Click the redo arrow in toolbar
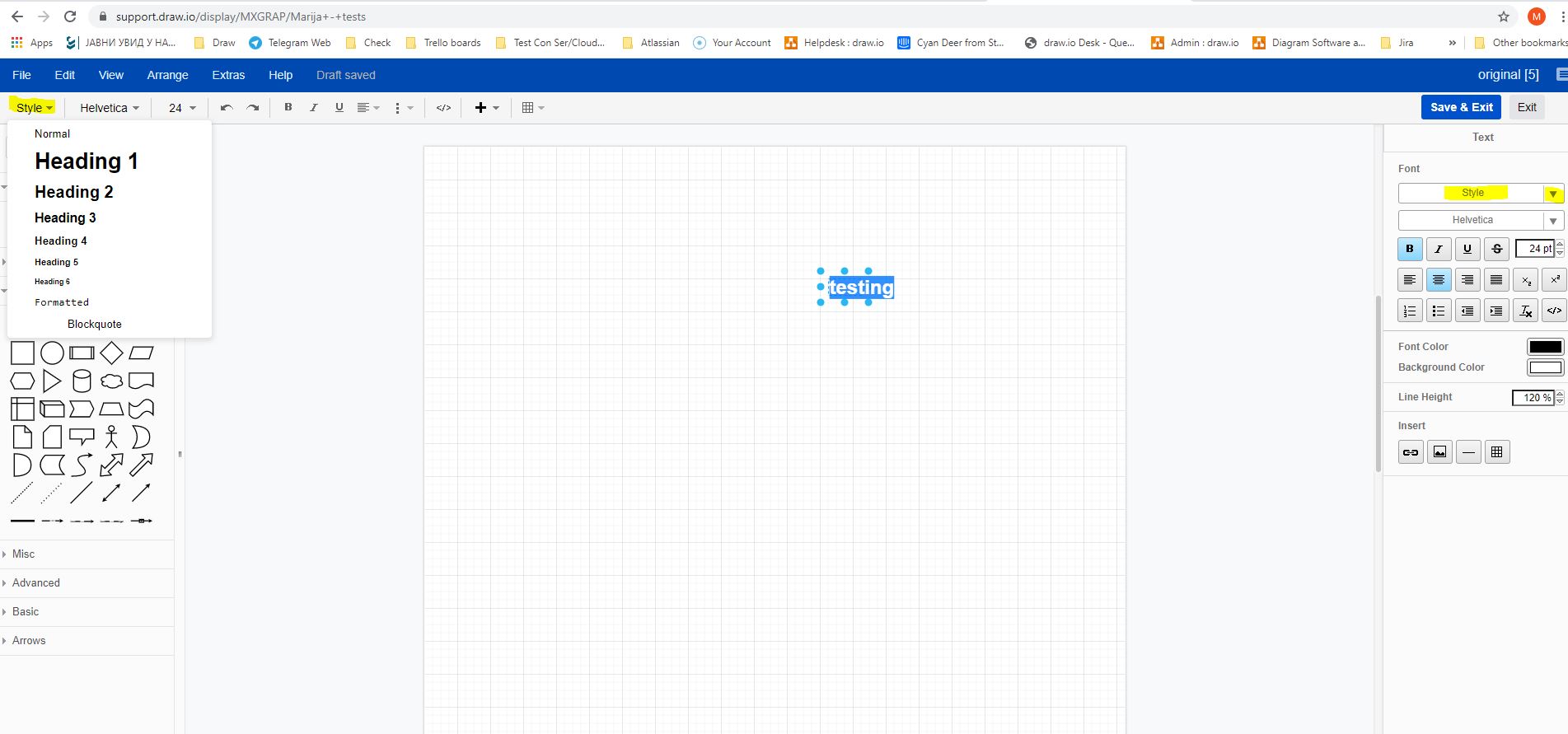Screen dimensions: 1568x734 [253, 108]
